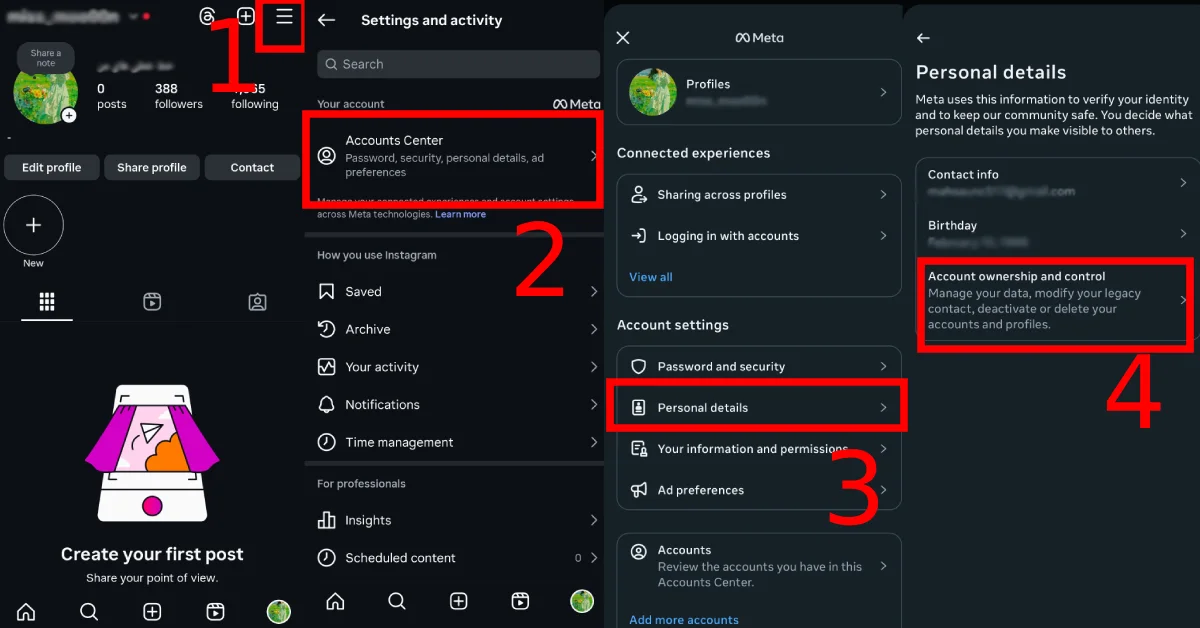
Task: Open Personal details in Account settings
Action: pyautogui.click(x=759, y=407)
